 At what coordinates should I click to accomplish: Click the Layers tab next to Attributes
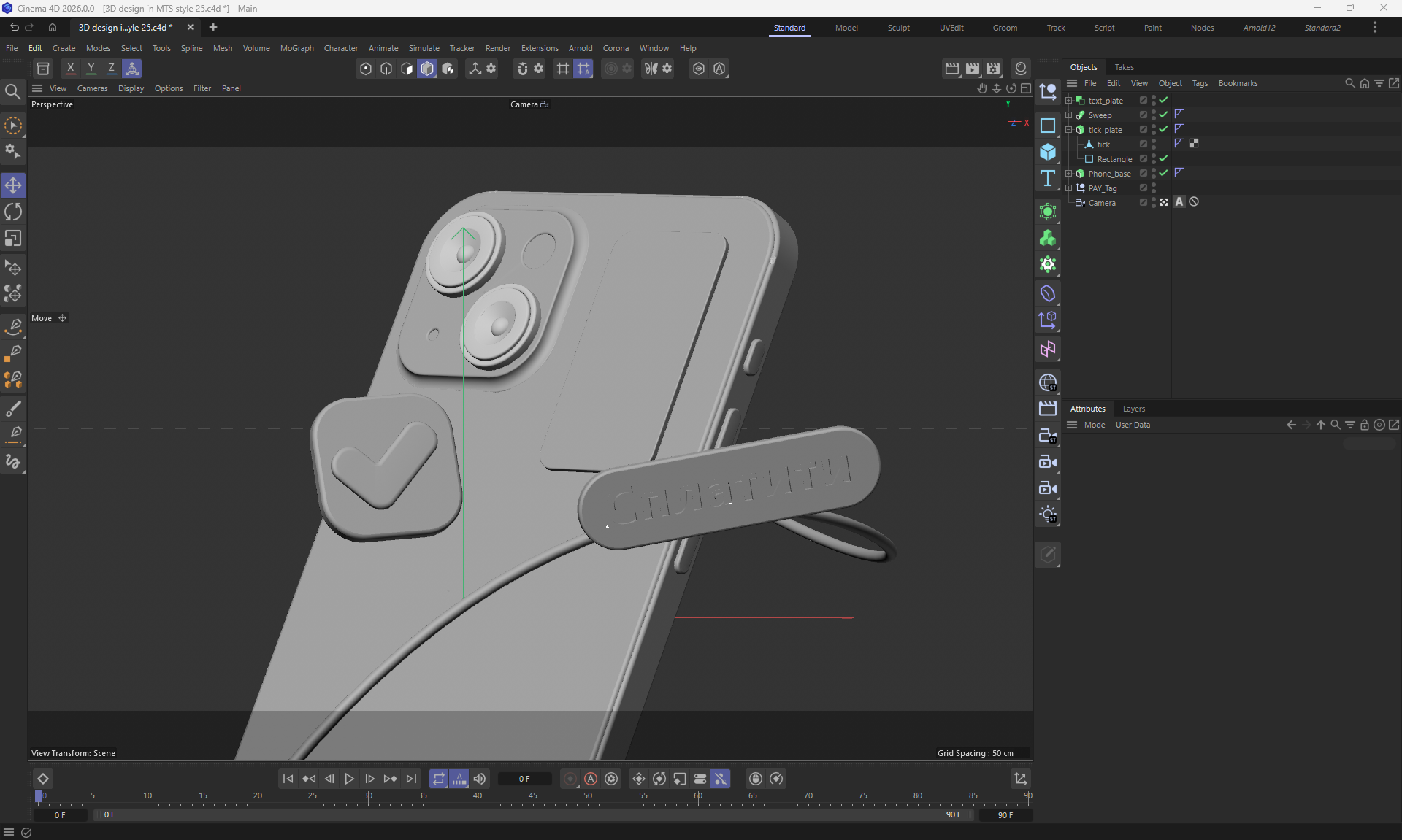[1133, 409]
